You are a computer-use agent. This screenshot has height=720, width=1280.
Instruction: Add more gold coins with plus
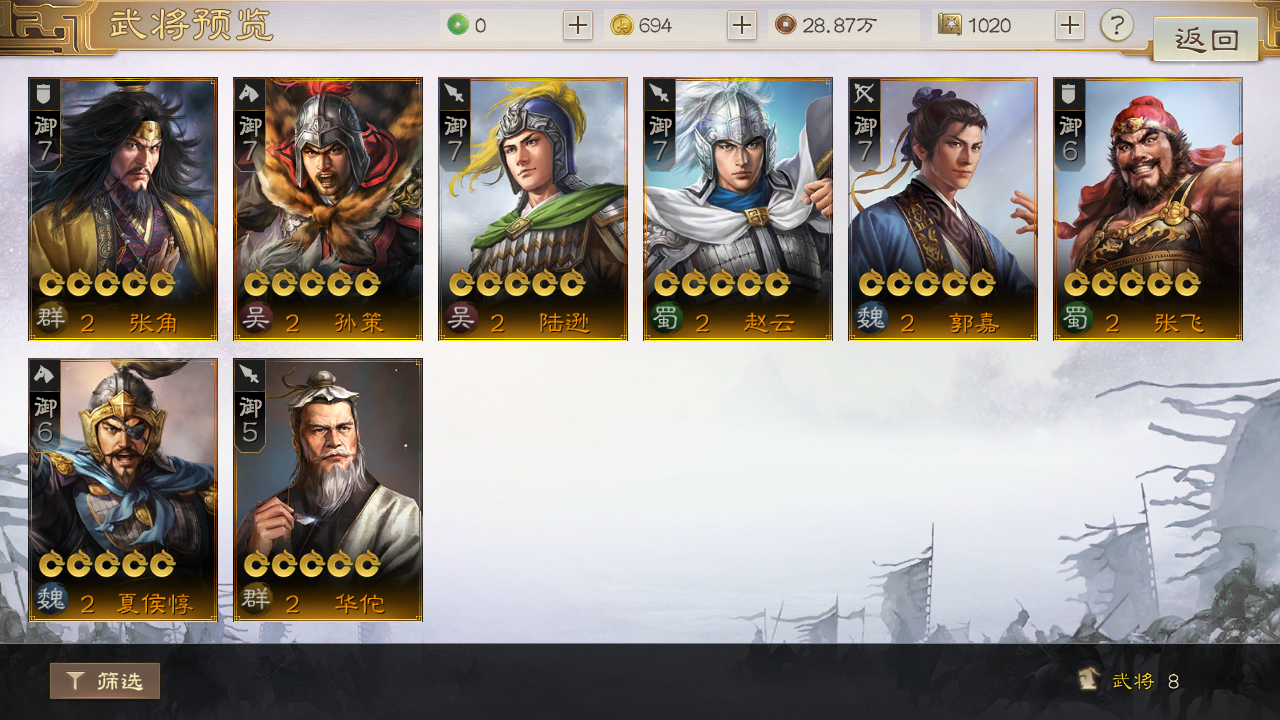tap(741, 25)
